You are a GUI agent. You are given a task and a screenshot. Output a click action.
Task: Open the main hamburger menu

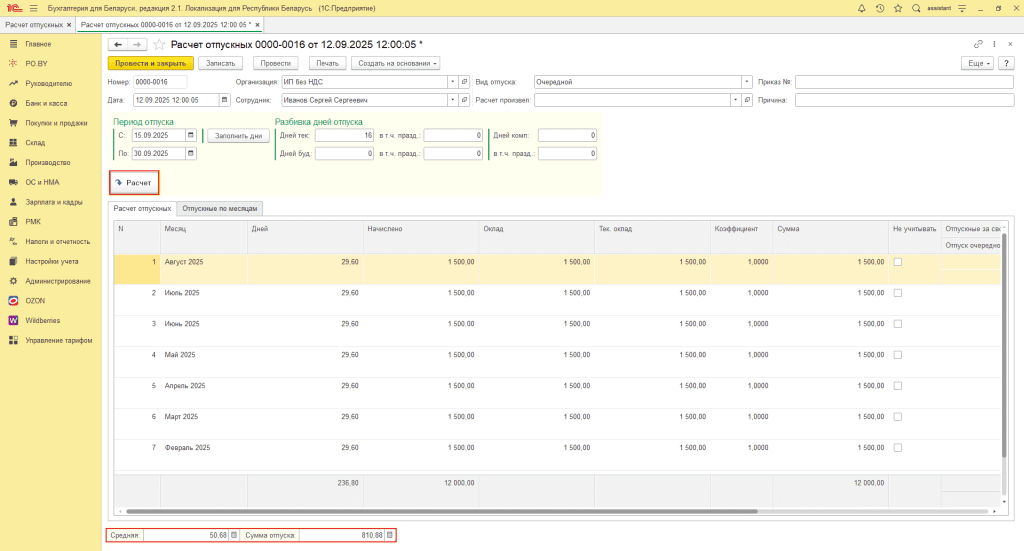[33, 8]
